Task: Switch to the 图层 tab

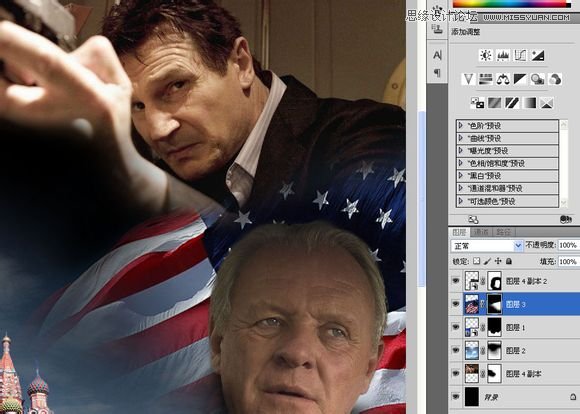Action: (x=459, y=232)
